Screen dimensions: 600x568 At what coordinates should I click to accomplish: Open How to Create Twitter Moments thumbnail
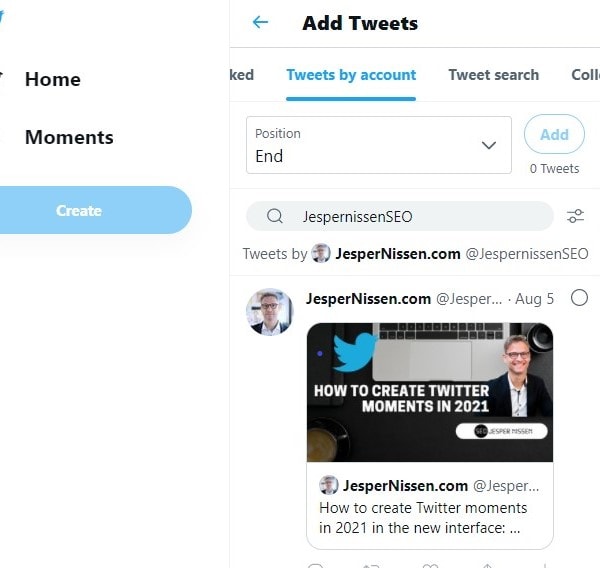[x=430, y=392]
